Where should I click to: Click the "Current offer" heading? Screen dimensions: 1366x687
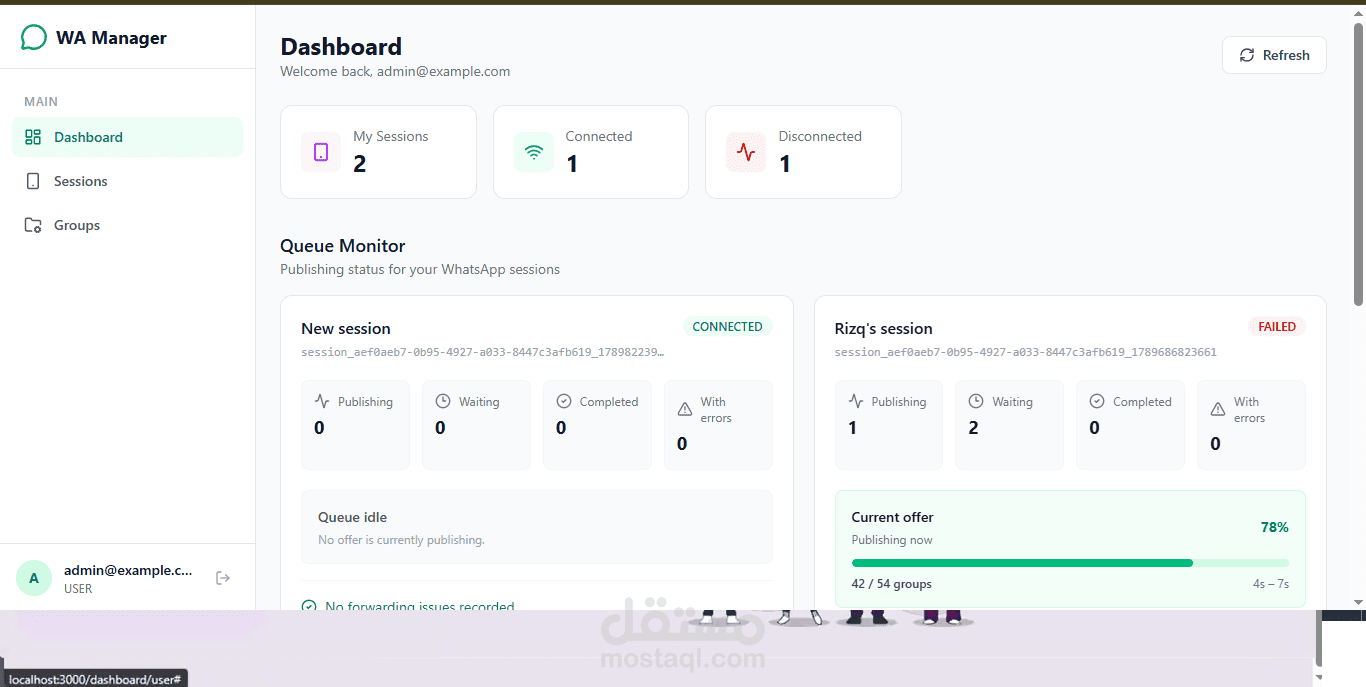tap(892, 517)
